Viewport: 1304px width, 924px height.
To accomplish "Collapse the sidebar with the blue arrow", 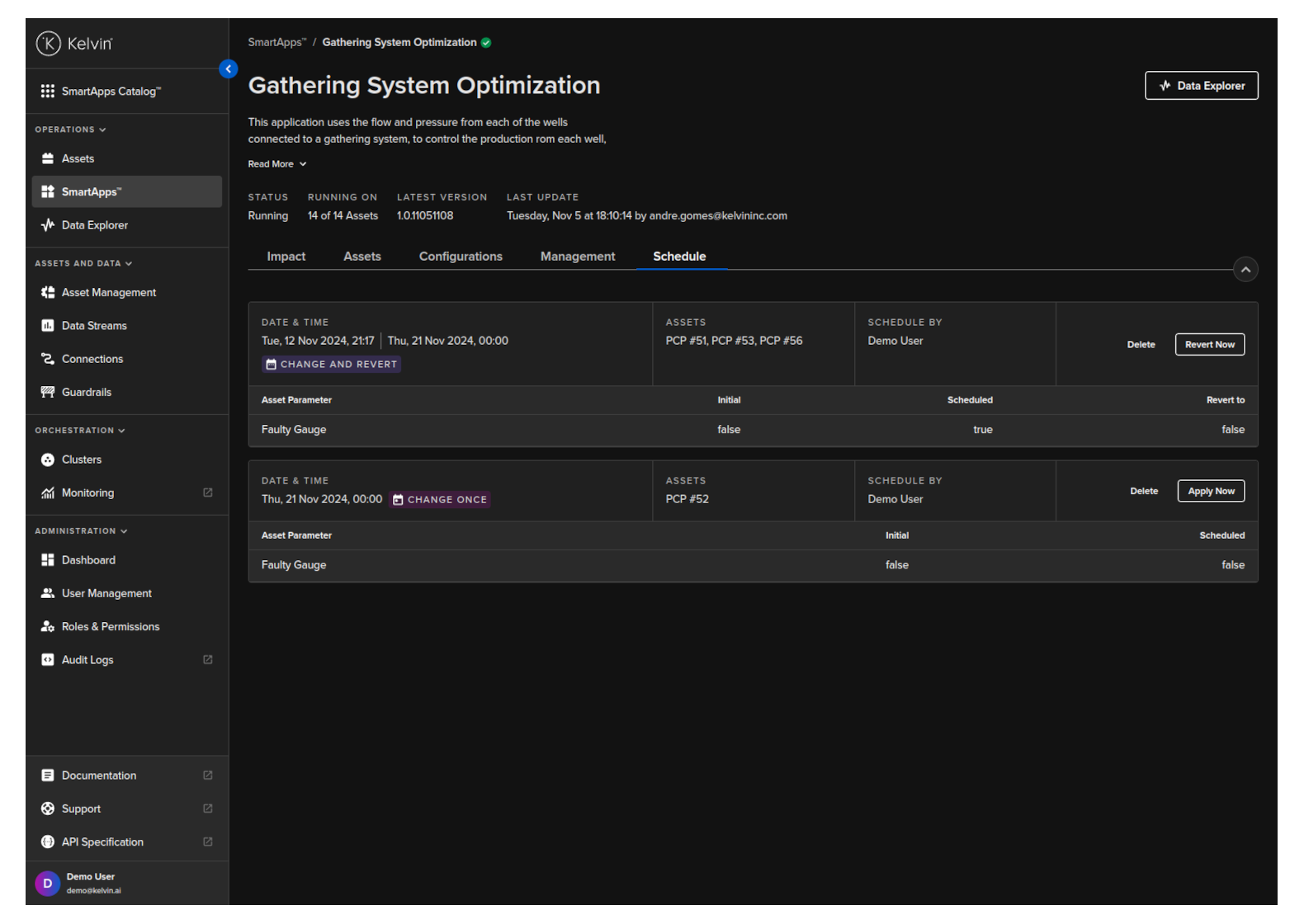I will tap(229, 69).
